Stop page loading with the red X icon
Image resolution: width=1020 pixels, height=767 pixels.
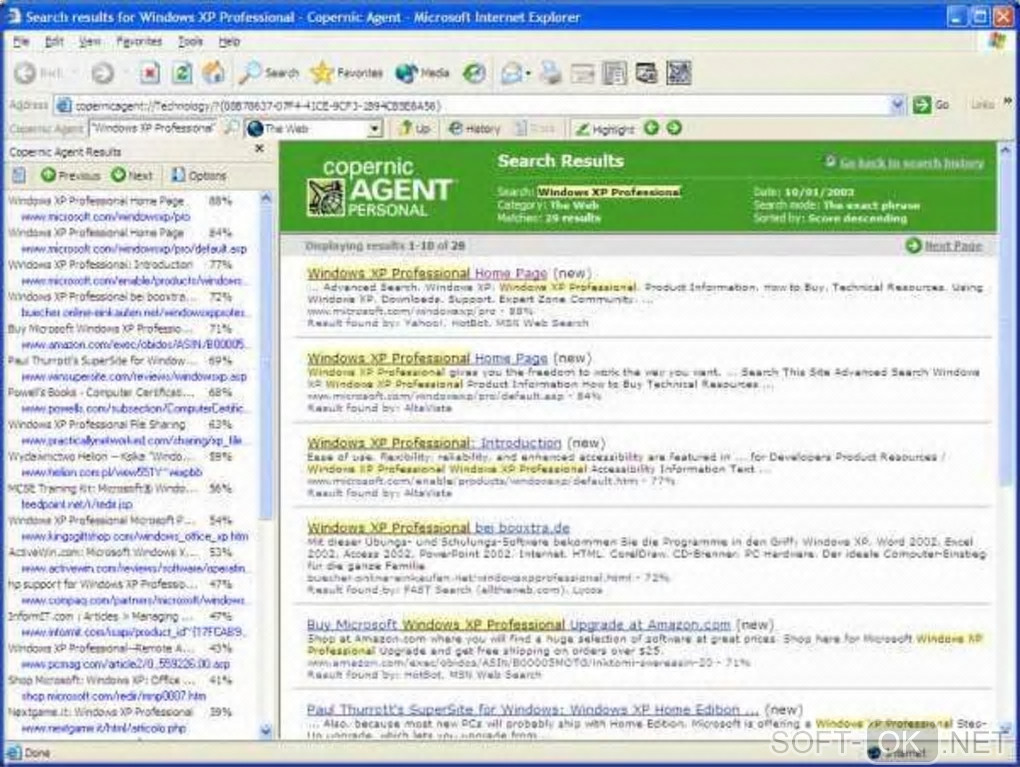pos(150,73)
